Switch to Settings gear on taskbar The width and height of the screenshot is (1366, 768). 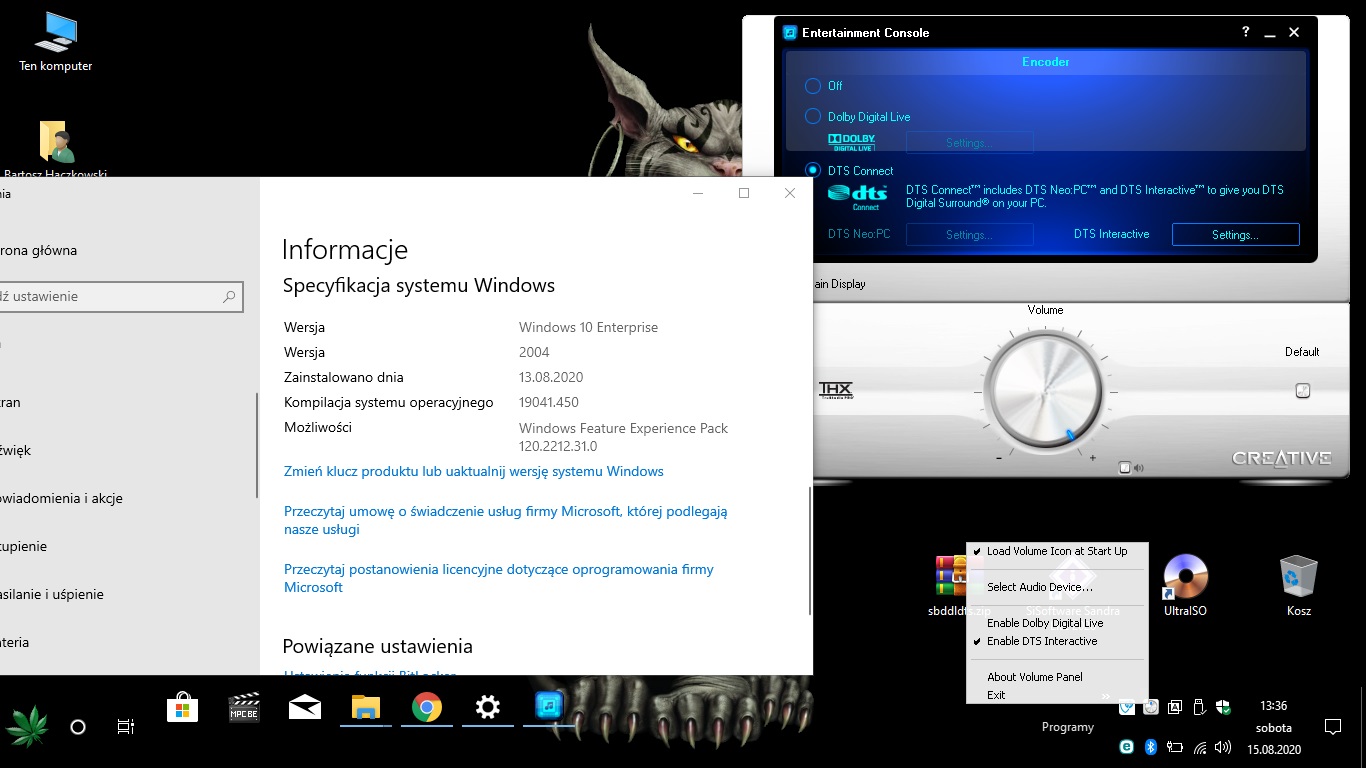tap(488, 708)
